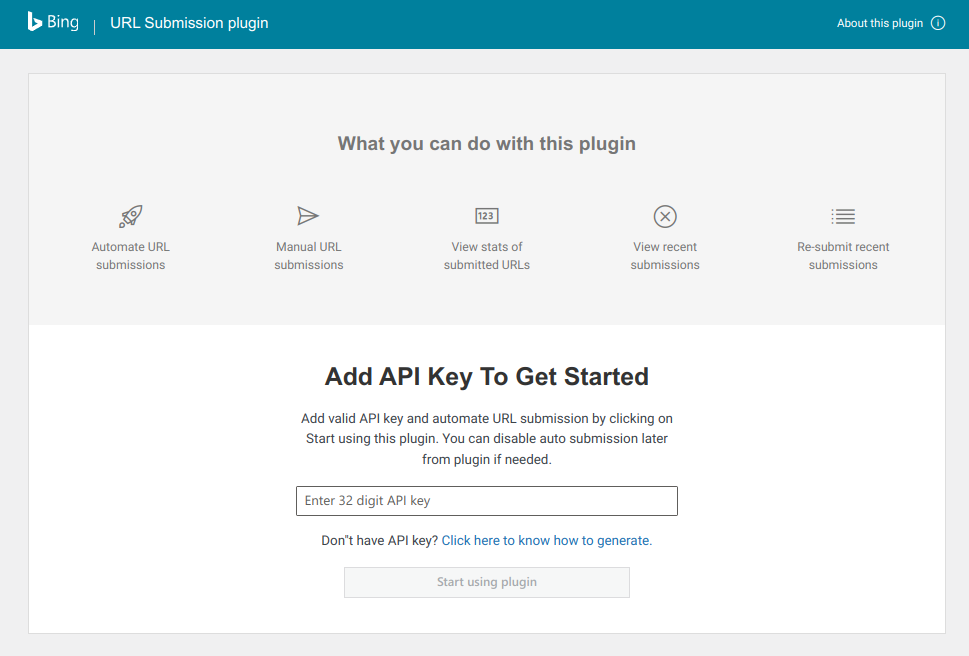969x656 pixels.
Task: Select the Re-submit recent submissions label
Action: [x=843, y=256]
